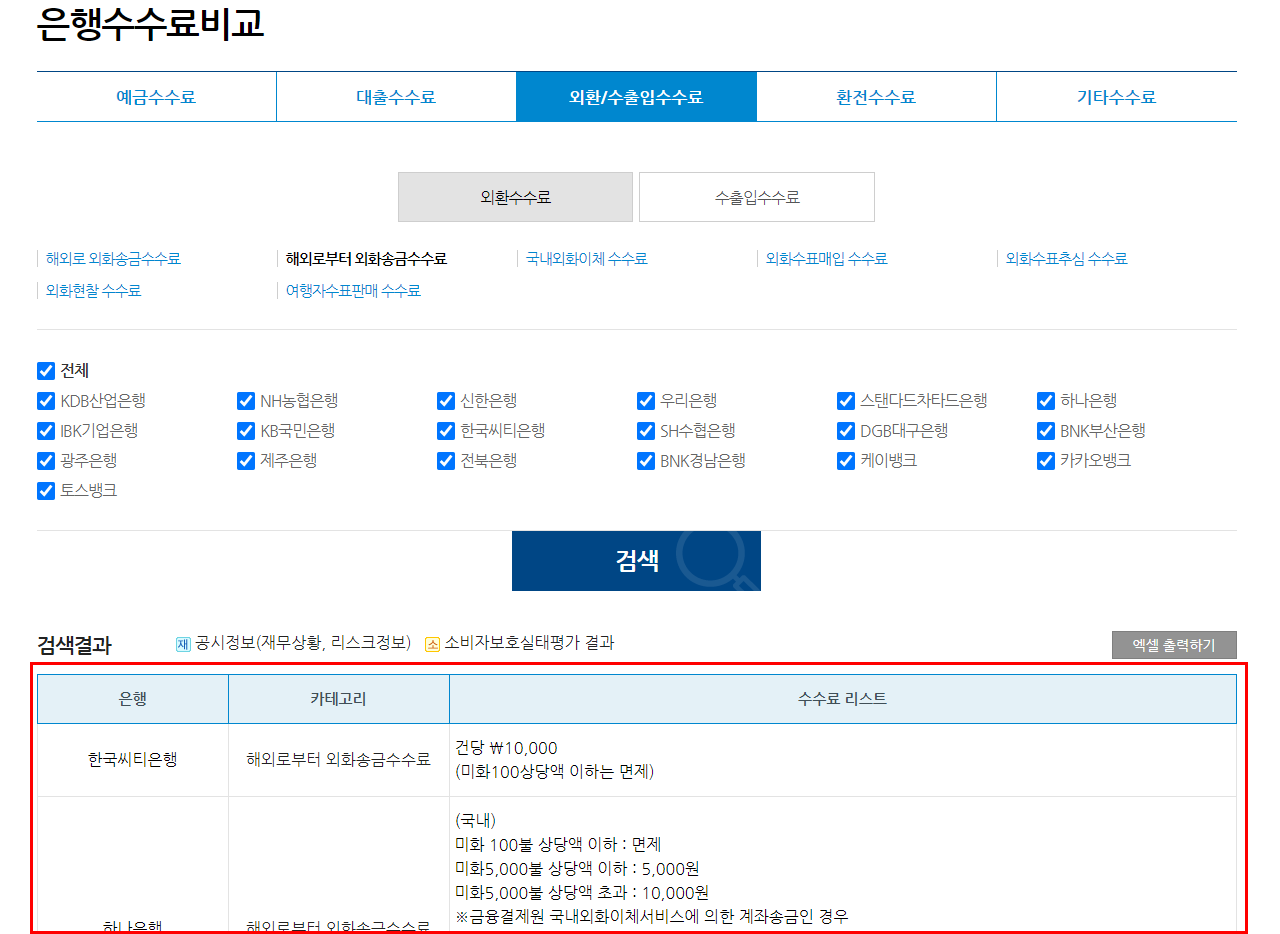Uncheck 케이뱅크 checkbox

pos(846,461)
